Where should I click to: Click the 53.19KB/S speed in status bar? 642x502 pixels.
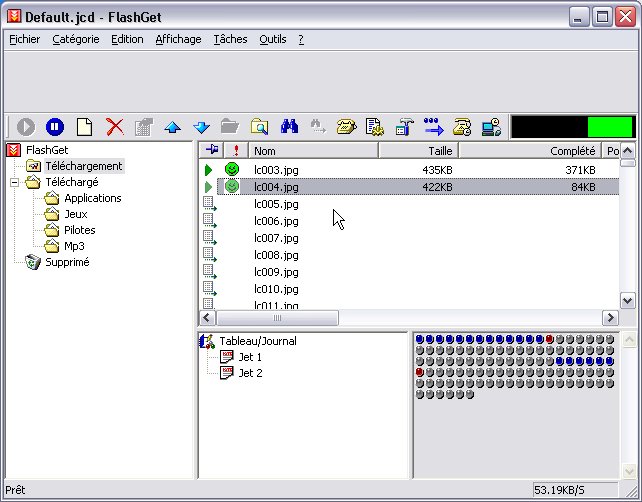click(x=559, y=490)
